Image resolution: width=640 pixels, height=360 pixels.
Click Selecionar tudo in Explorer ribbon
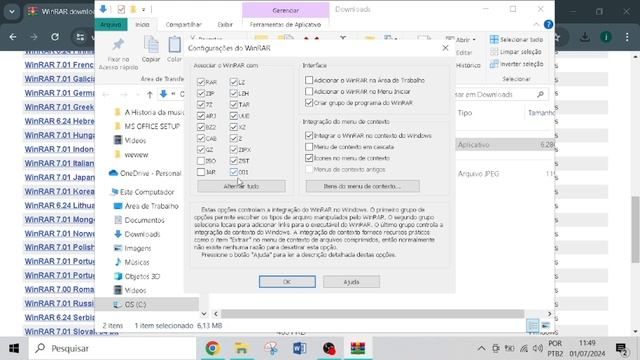[516, 40]
